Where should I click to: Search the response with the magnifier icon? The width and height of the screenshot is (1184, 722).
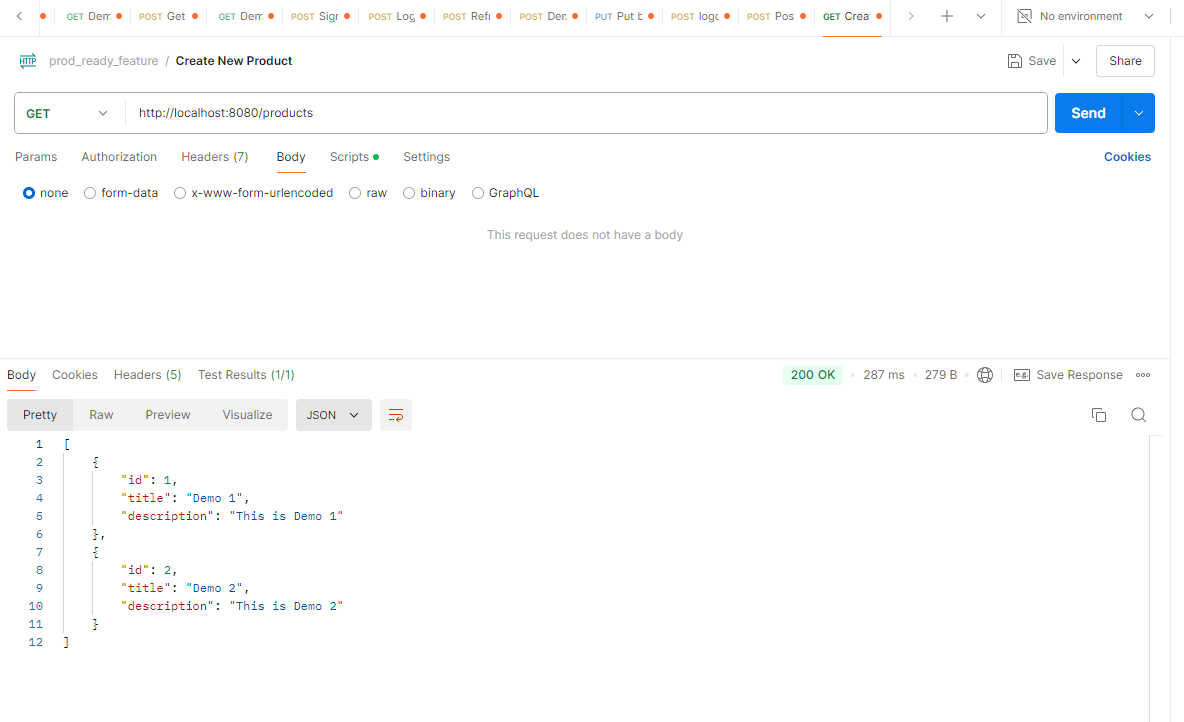click(x=1139, y=415)
